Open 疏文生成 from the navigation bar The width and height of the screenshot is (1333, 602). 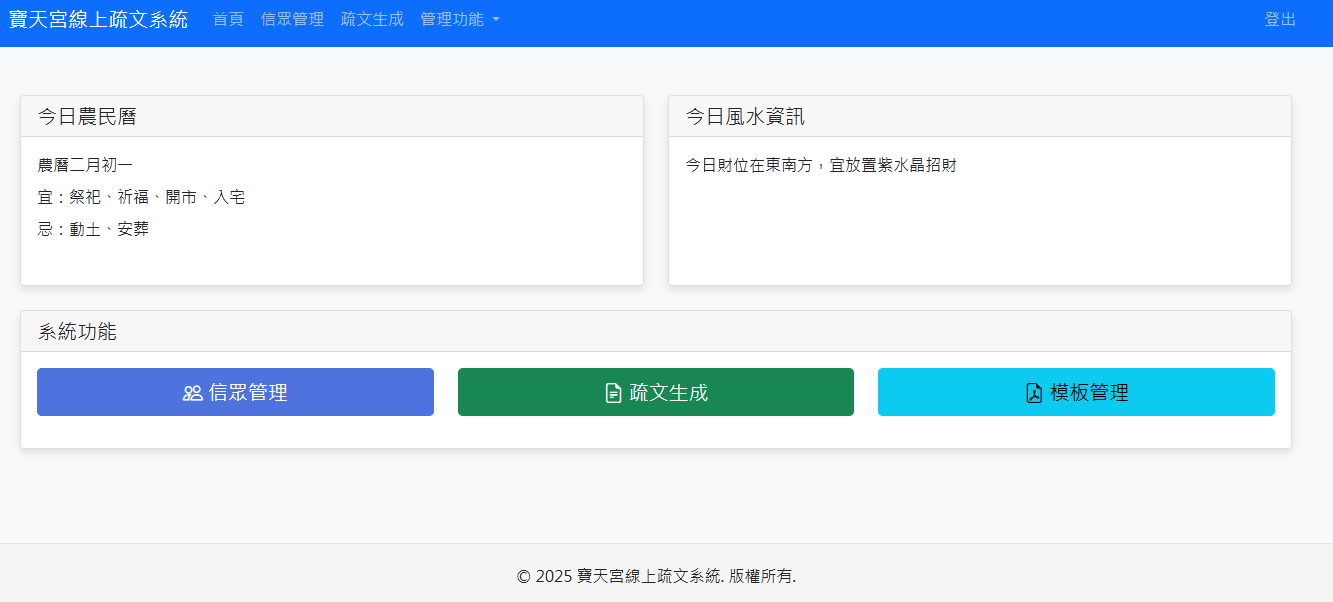click(x=370, y=19)
